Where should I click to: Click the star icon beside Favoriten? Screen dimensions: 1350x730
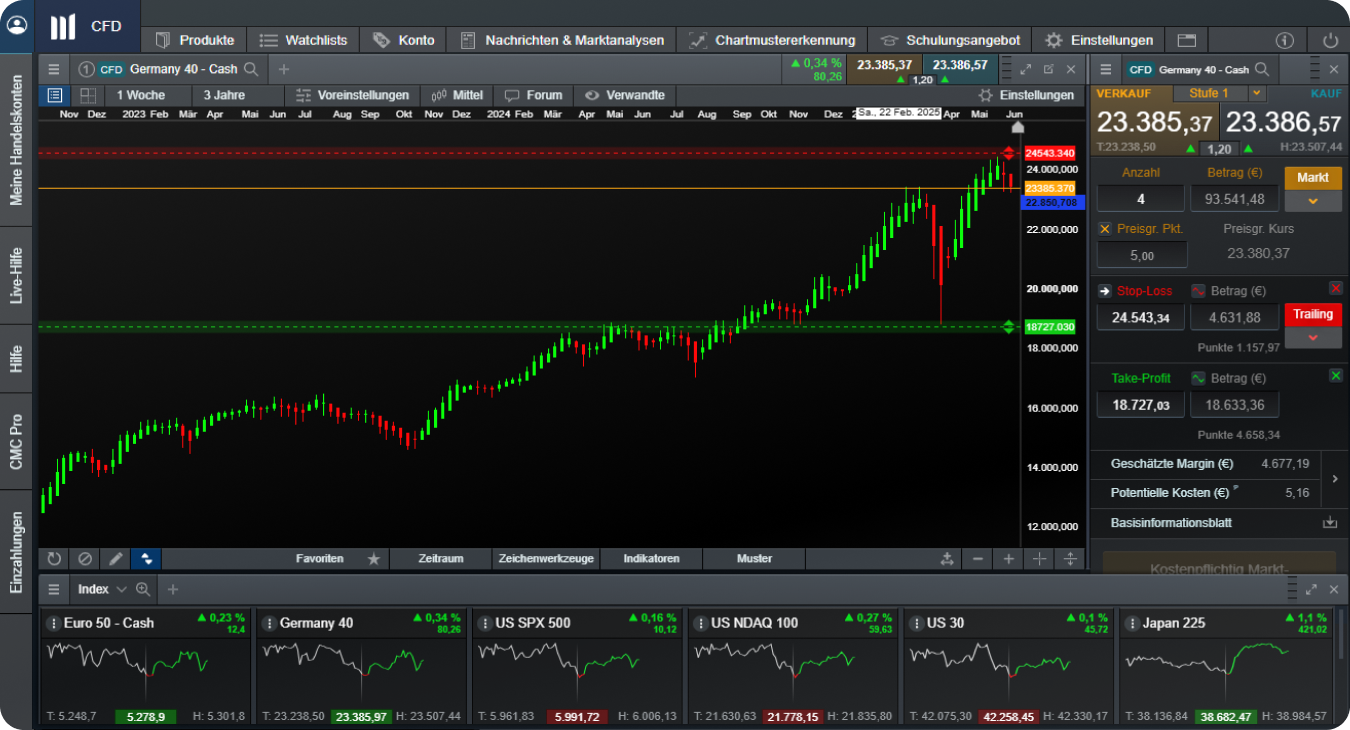coord(373,559)
